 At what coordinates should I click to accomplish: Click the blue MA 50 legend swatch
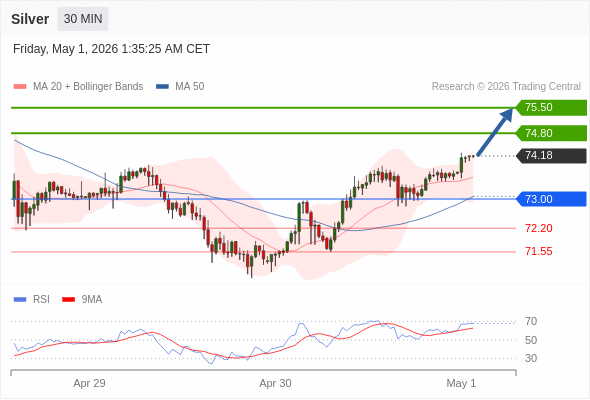162,87
